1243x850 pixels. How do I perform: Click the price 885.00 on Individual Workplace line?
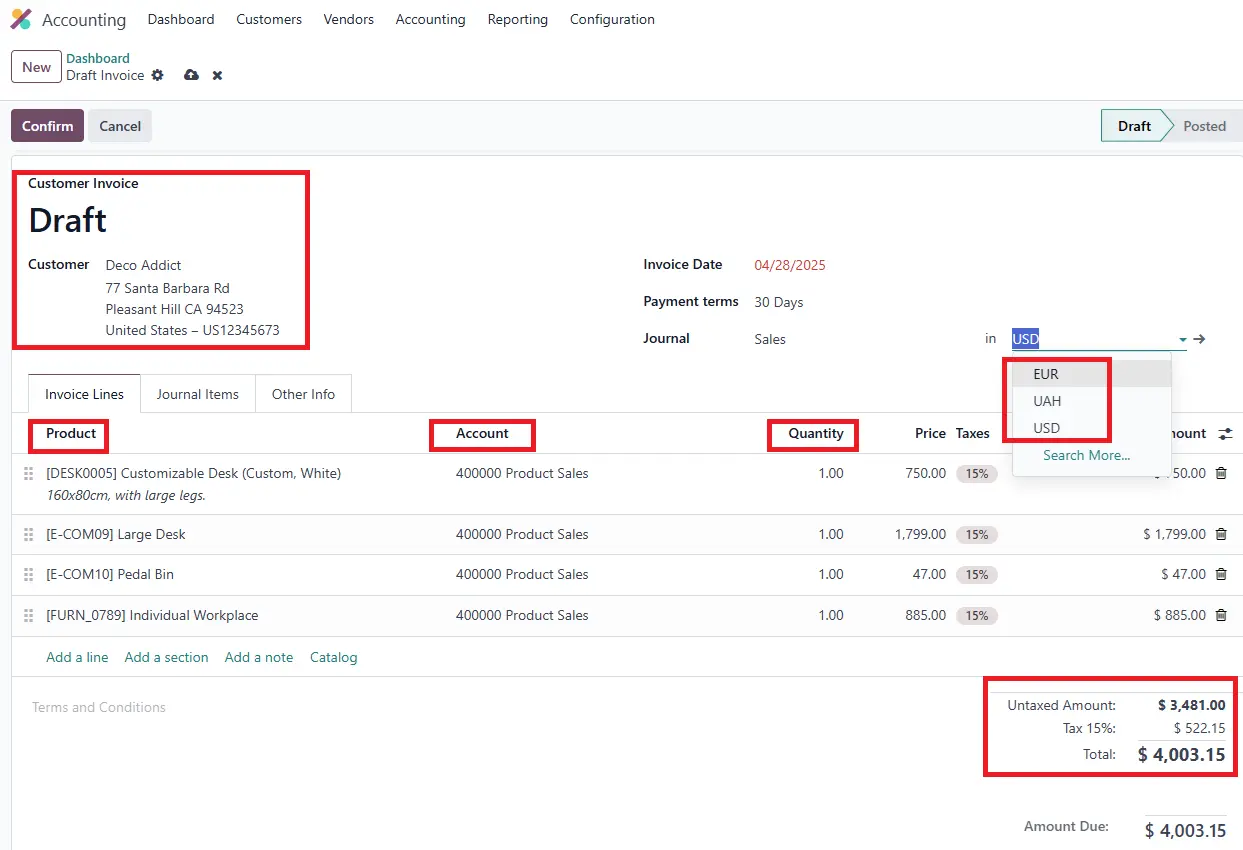tap(925, 615)
